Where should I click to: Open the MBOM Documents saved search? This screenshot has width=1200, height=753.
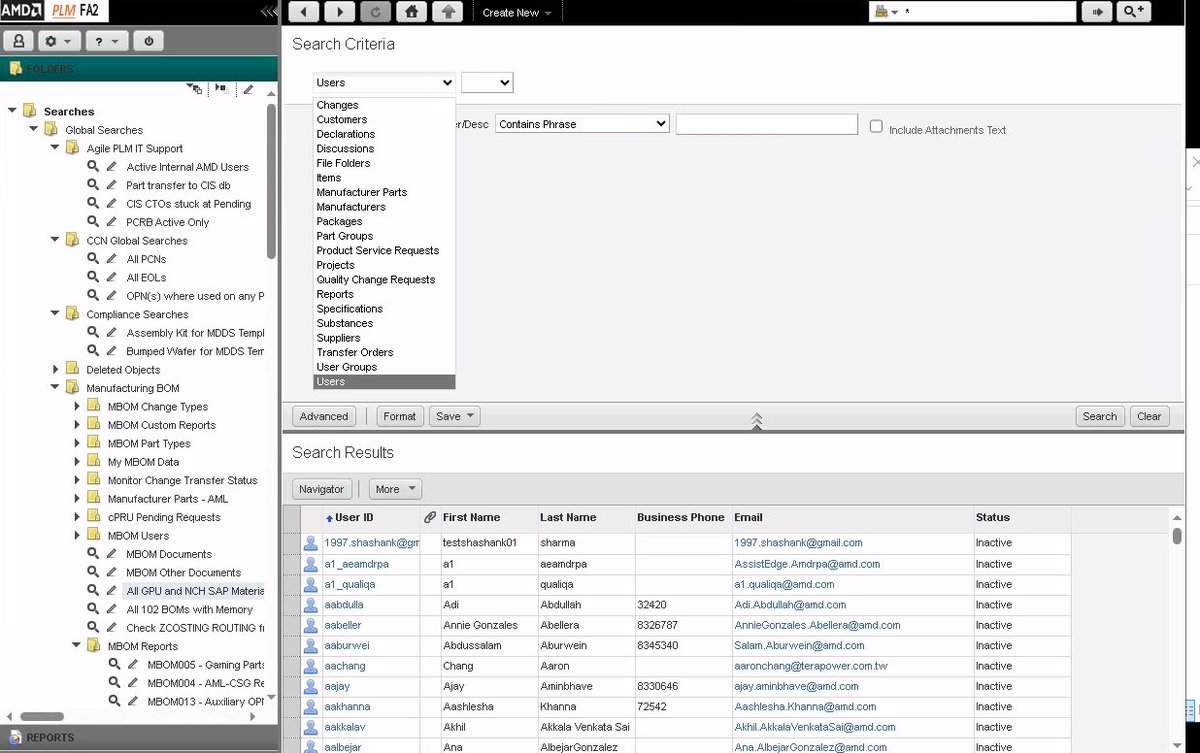[169, 554]
